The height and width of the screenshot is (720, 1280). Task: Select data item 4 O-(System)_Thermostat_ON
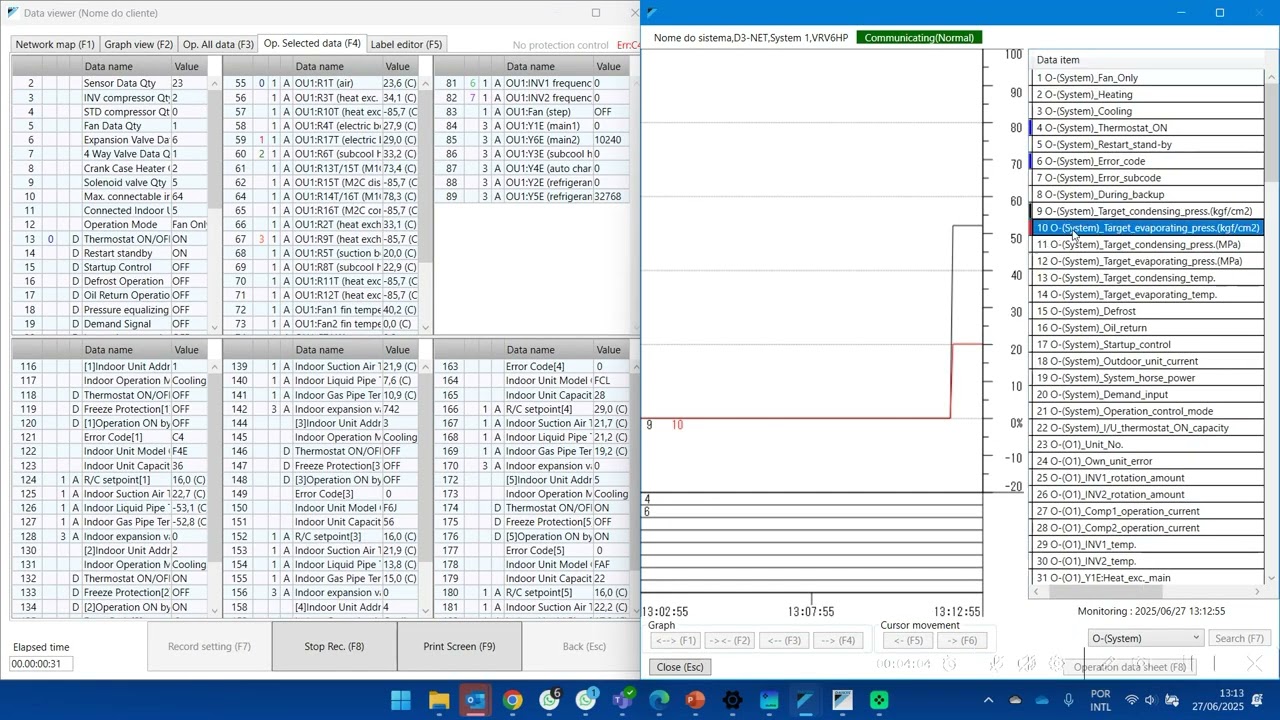[1147, 128]
